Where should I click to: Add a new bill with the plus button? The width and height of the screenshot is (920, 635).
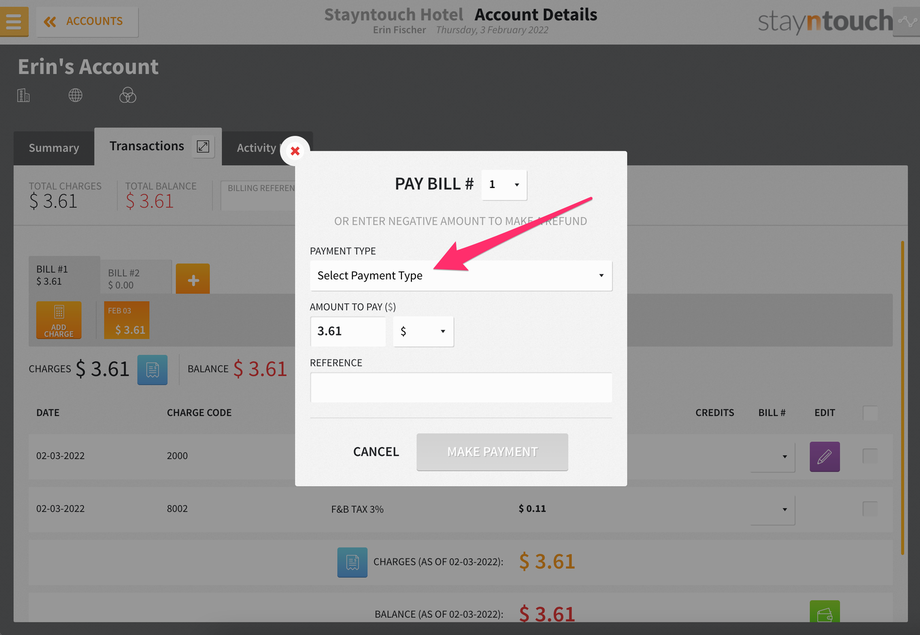click(x=193, y=279)
